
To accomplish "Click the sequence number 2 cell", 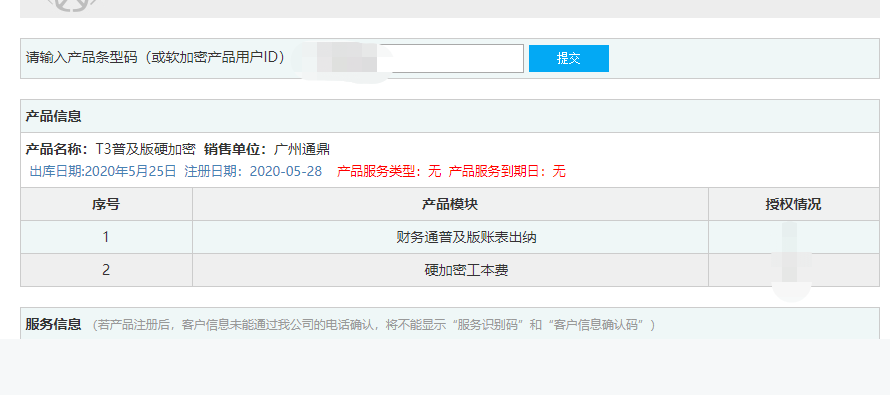I will (x=106, y=270).
